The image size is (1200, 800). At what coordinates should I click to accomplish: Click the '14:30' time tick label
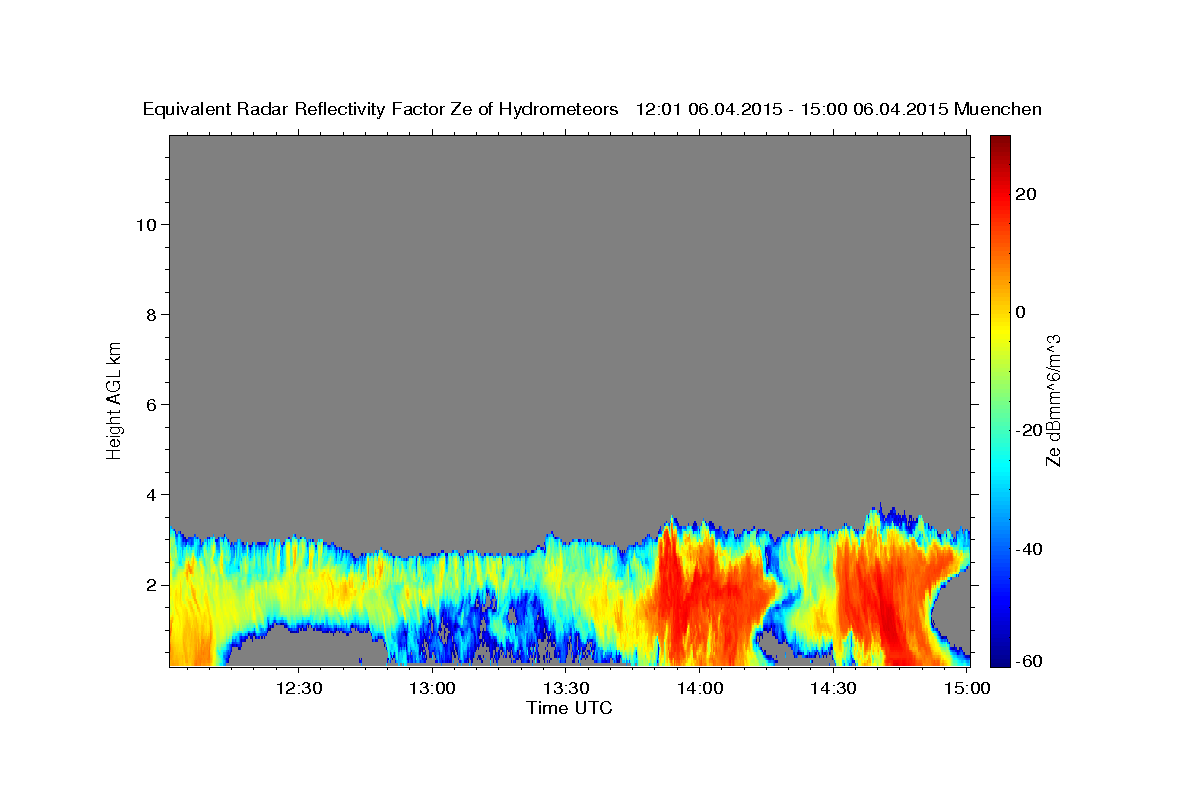833,688
